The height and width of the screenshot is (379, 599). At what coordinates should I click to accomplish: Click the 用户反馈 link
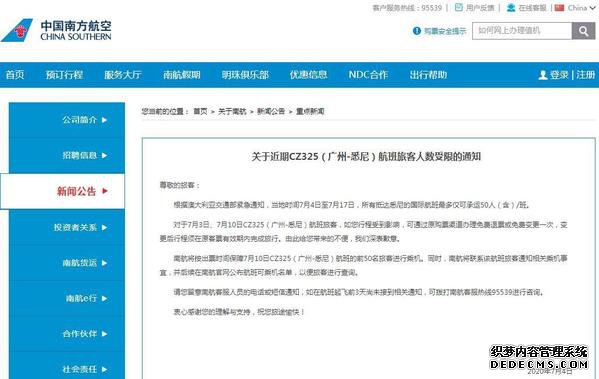coord(480,8)
